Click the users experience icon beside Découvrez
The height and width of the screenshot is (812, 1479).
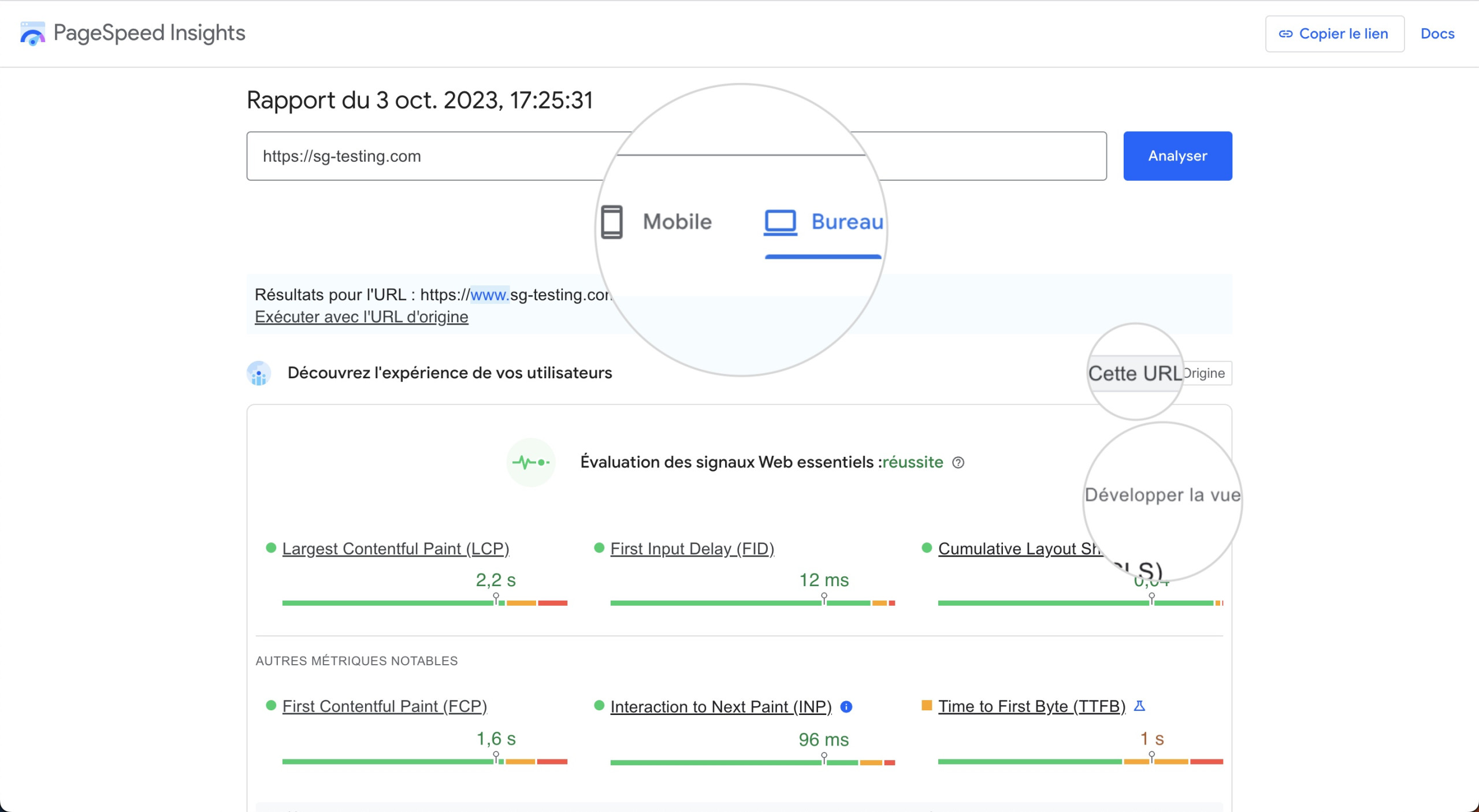coord(259,373)
